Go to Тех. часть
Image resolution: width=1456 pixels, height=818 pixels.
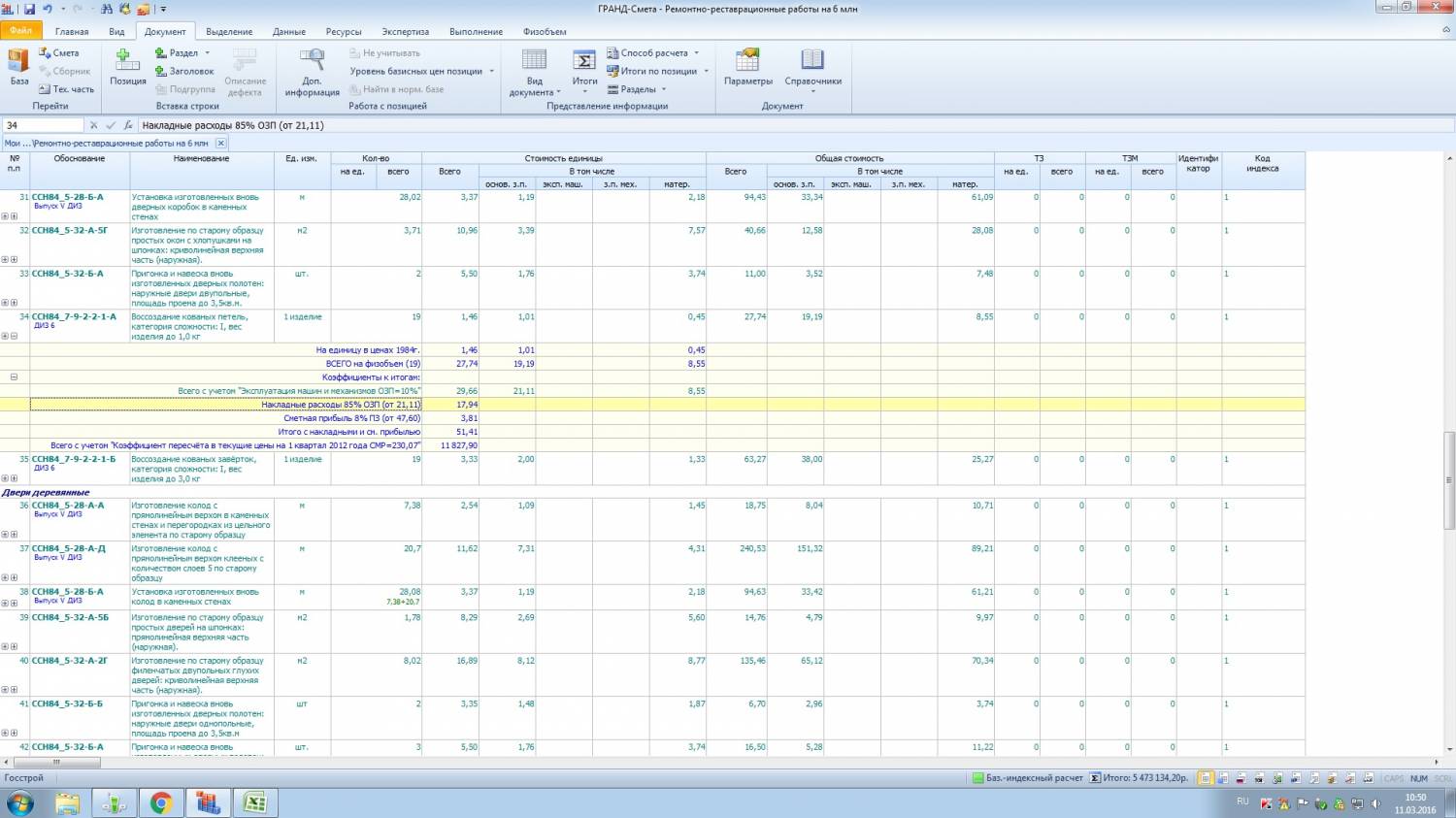pos(66,89)
